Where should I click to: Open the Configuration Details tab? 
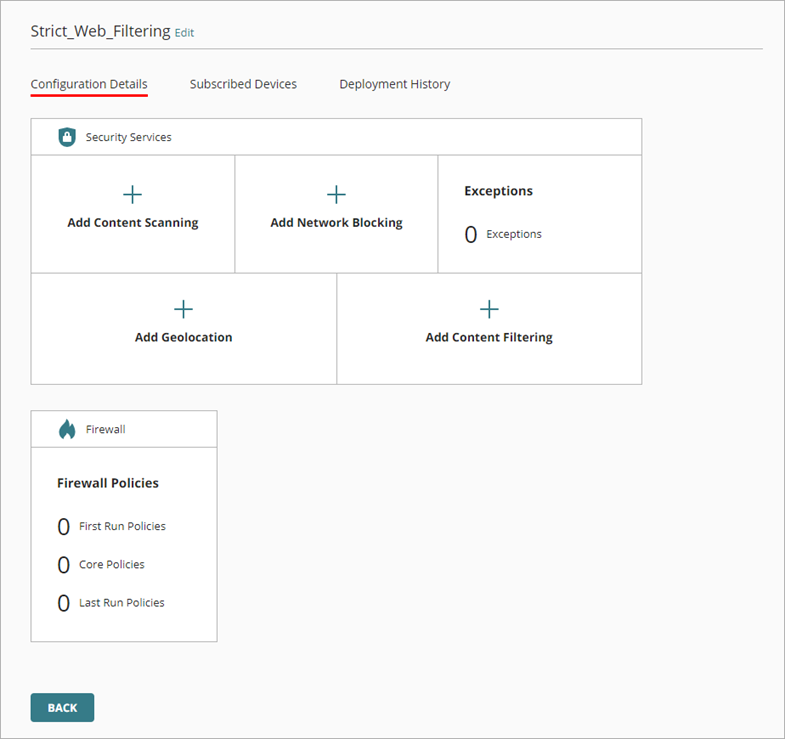point(89,84)
